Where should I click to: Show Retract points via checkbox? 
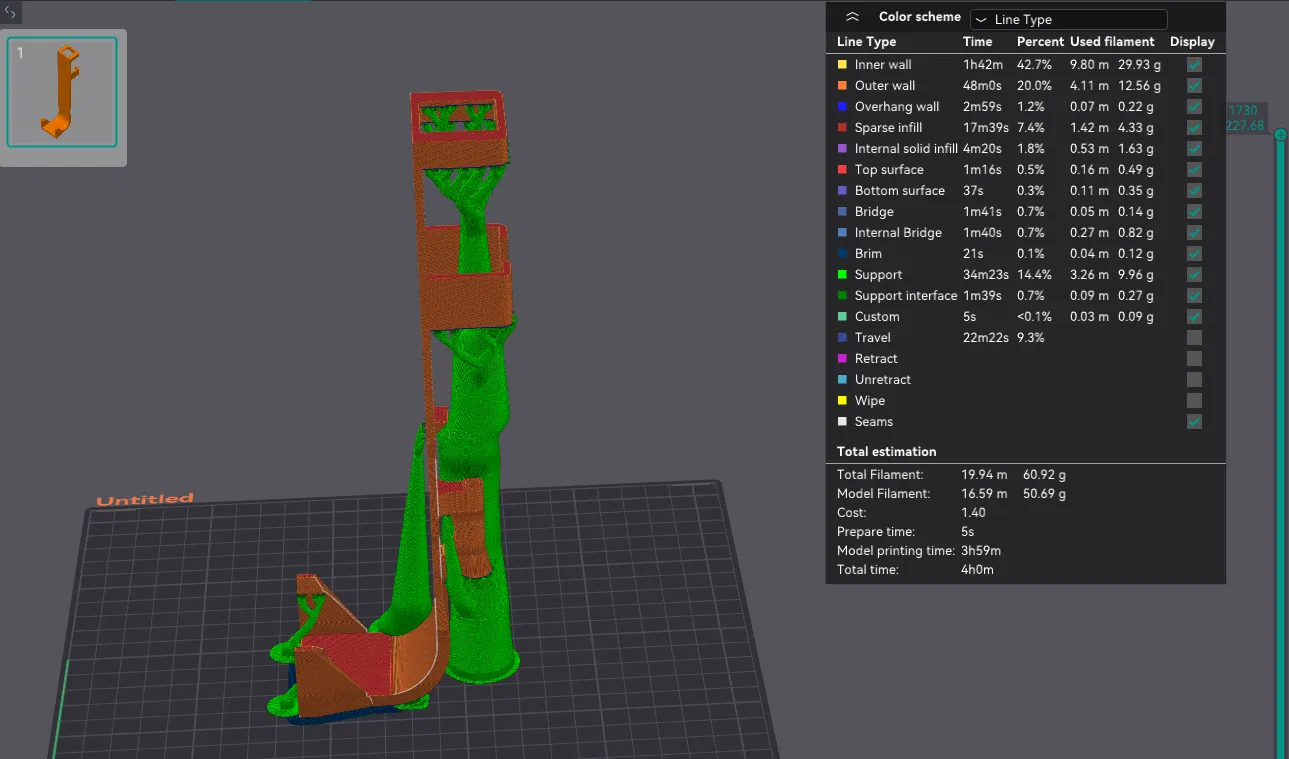pyautogui.click(x=1194, y=359)
